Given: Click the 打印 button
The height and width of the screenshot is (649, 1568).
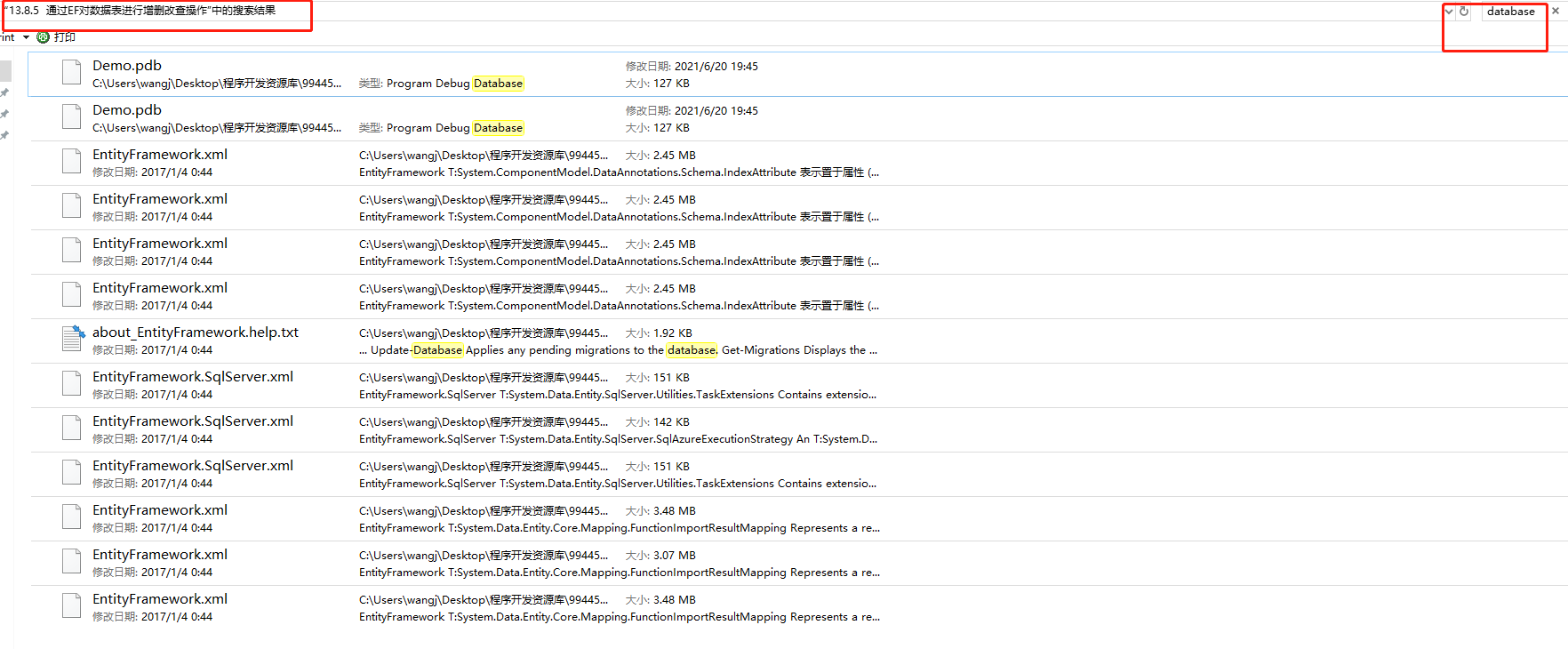Looking at the screenshot, I should coord(65,37).
